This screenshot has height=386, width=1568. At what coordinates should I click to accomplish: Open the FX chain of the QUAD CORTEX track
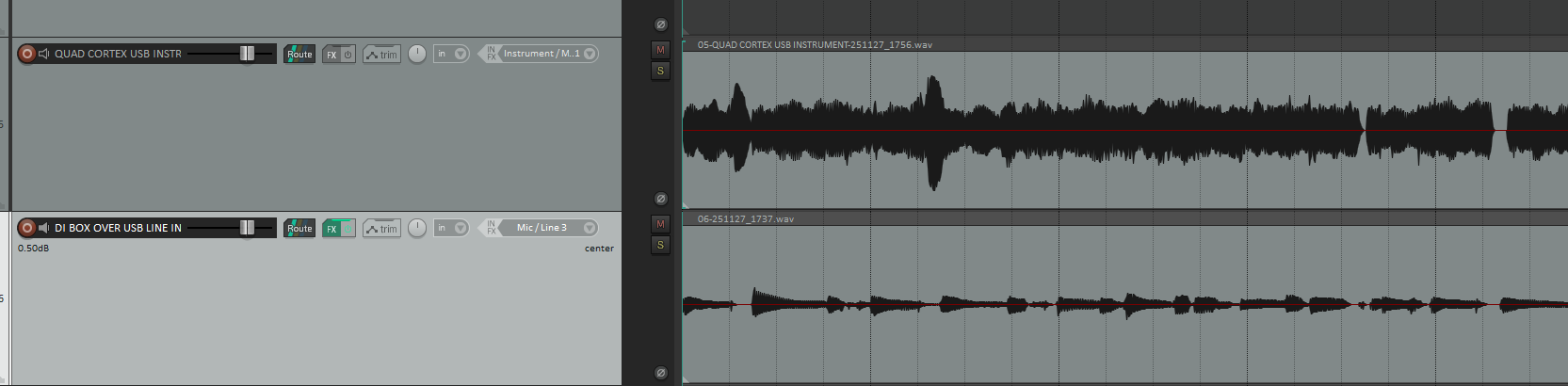(x=331, y=55)
